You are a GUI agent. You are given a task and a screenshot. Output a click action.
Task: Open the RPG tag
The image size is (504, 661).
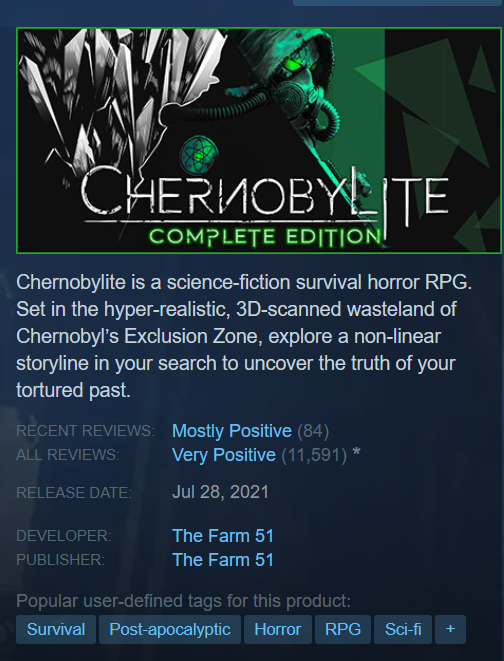[x=343, y=629]
